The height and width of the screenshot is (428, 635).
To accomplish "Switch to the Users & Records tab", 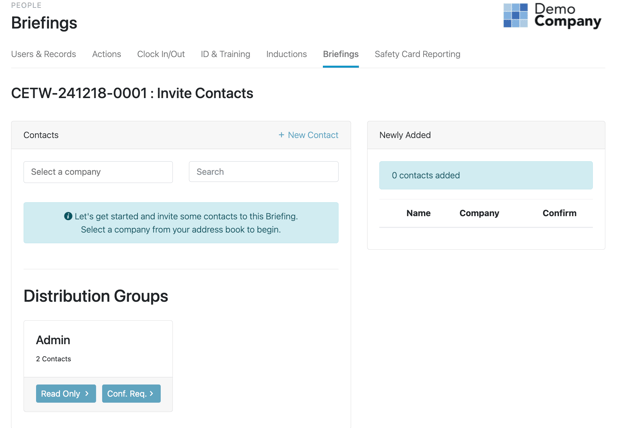I will coord(43,54).
